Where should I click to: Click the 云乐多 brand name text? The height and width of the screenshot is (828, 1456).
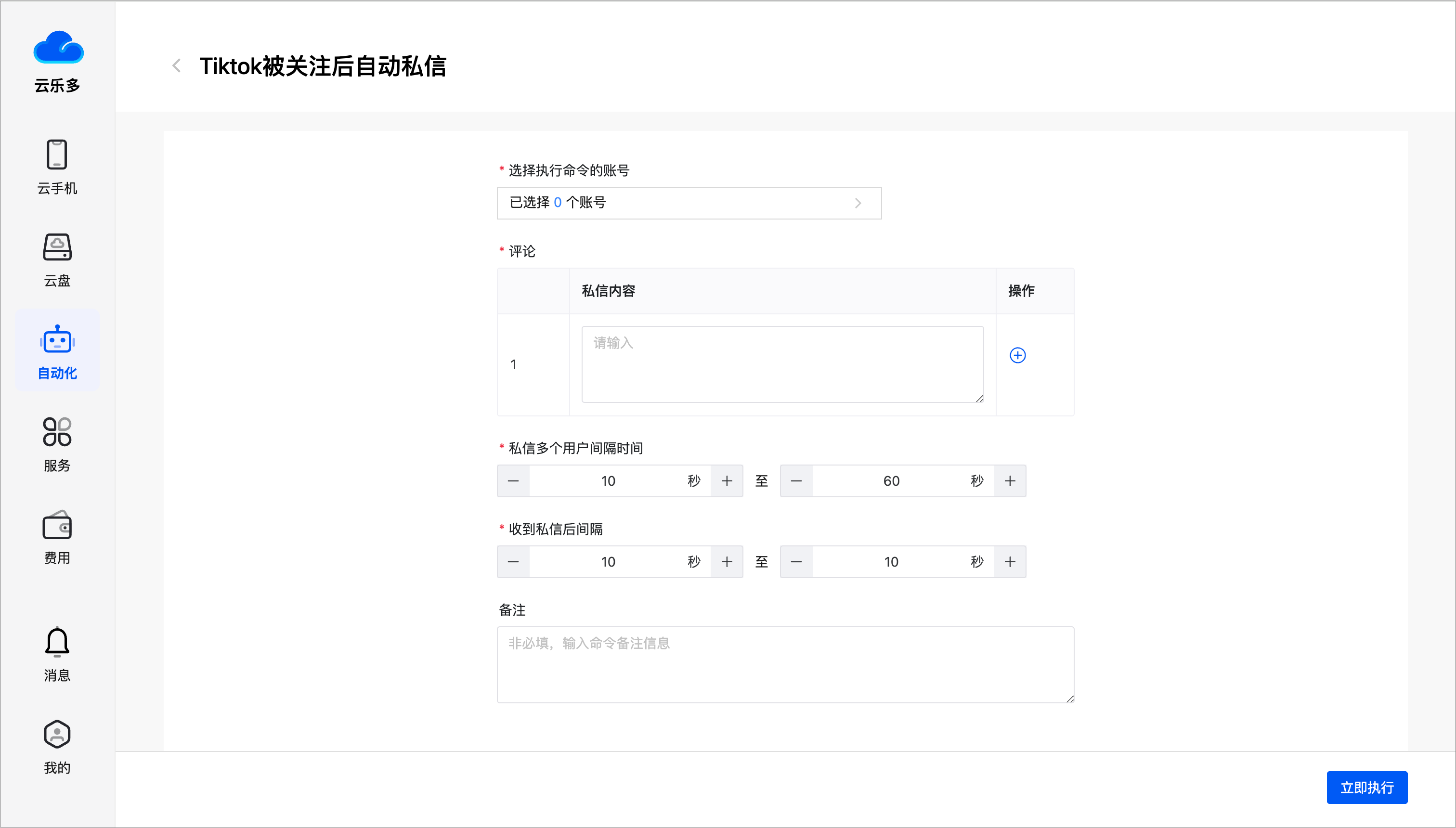pyautogui.click(x=57, y=86)
